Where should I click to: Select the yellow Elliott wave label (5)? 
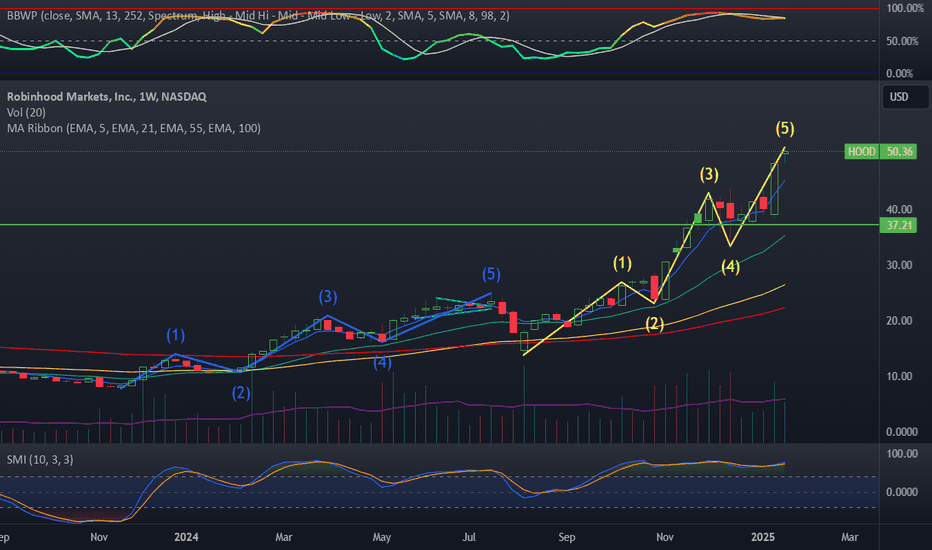tap(785, 128)
